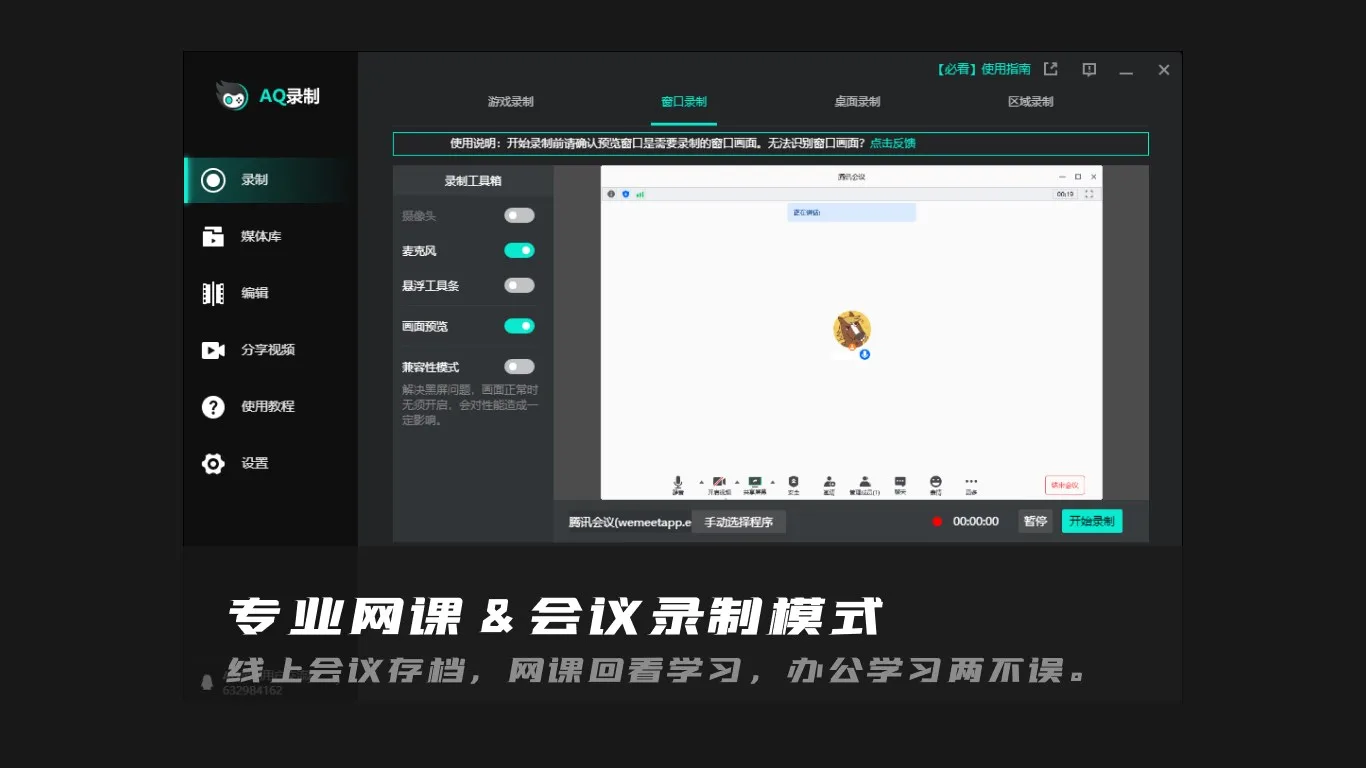Screen dimensions: 1366x768
Task: Open the 分享视频 video camera icon
Action: coord(213,350)
